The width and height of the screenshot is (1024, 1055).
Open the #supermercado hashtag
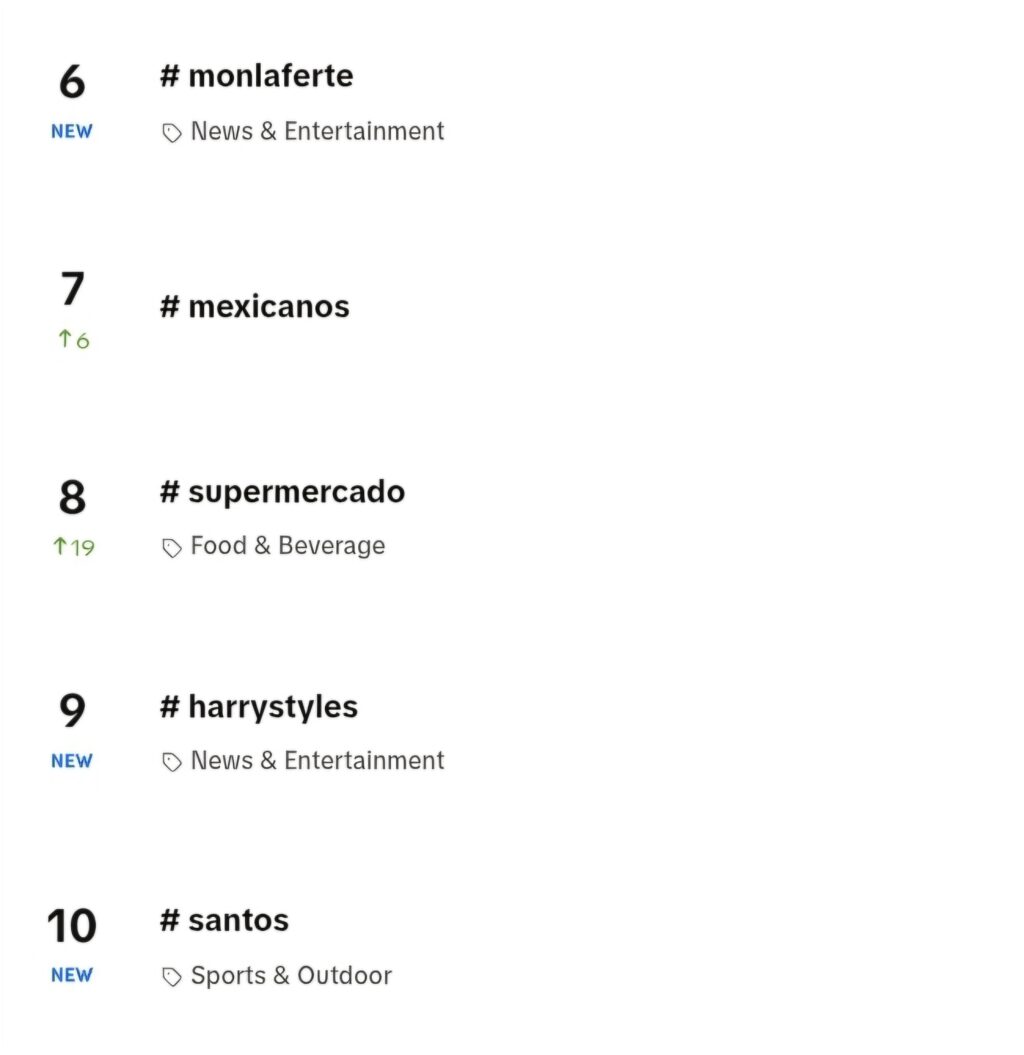pos(283,493)
